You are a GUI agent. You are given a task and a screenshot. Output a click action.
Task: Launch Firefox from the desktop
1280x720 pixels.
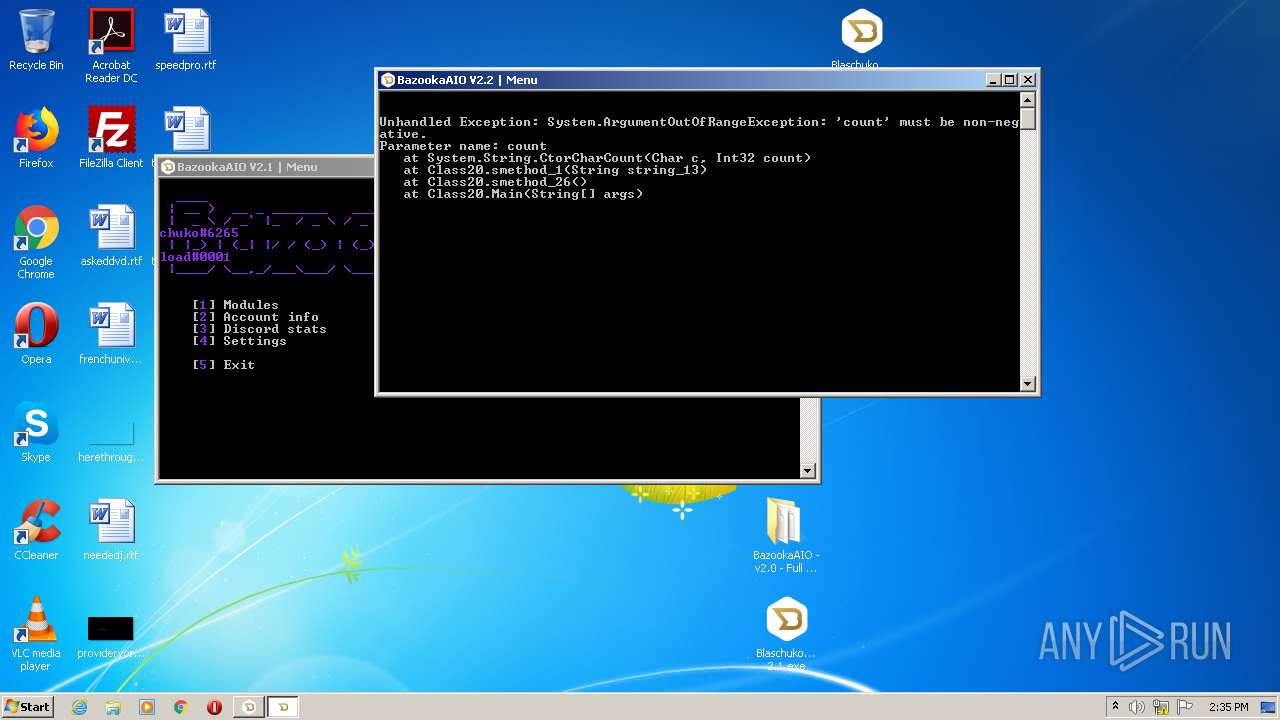tap(36, 138)
